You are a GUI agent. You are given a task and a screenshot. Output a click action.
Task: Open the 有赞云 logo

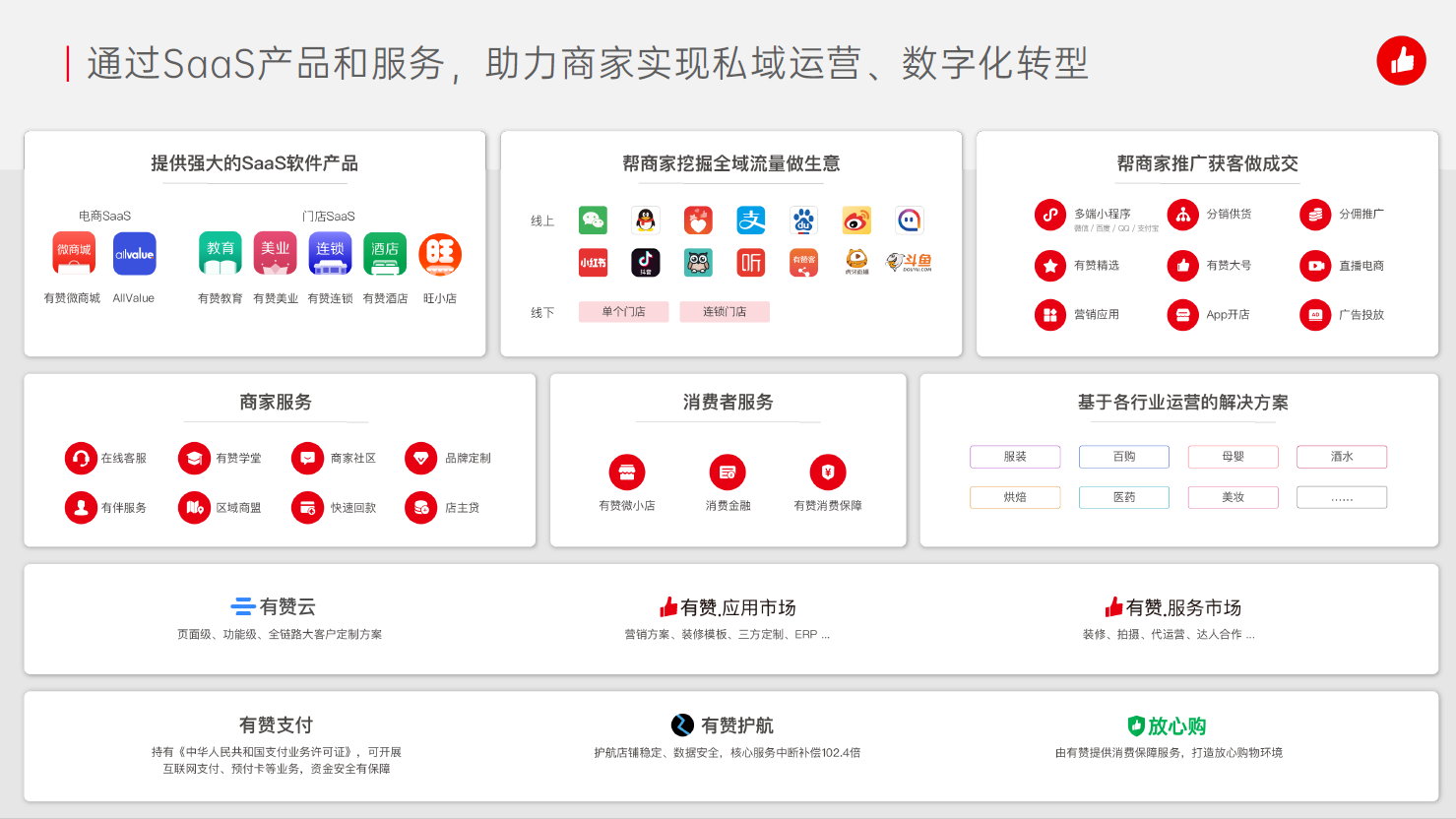(x=273, y=606)
